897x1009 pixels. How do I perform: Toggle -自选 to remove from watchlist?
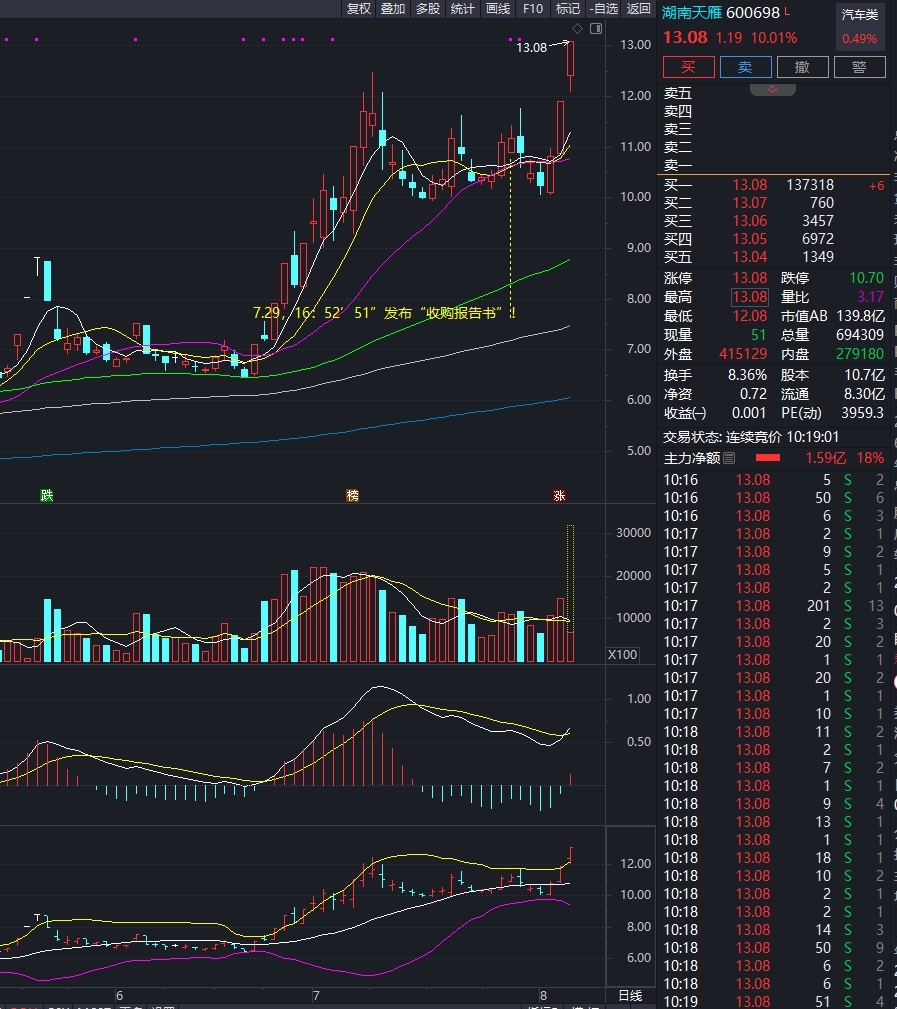click(604, 8)
